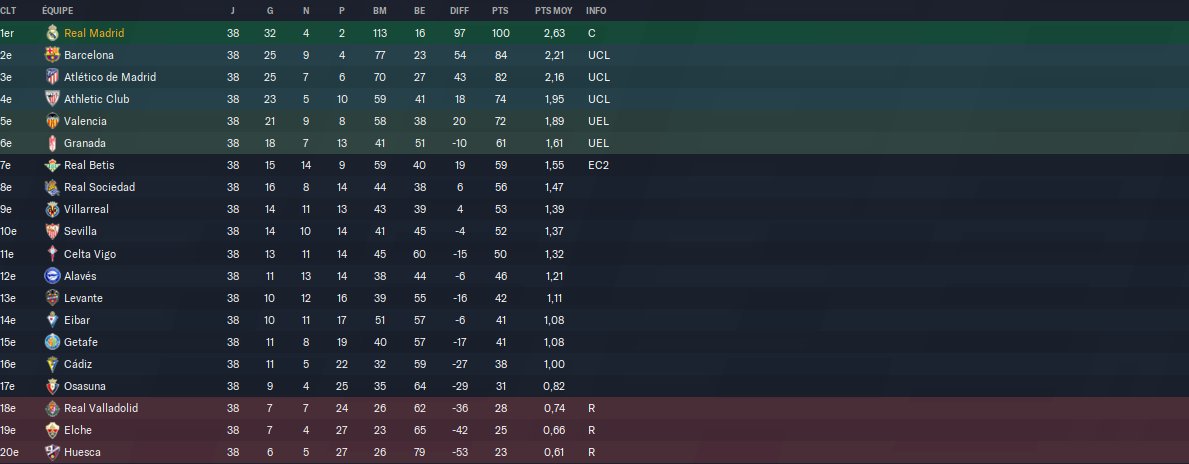
Task: Click the Osasuna crest icon
Action: tap(52, 386)
